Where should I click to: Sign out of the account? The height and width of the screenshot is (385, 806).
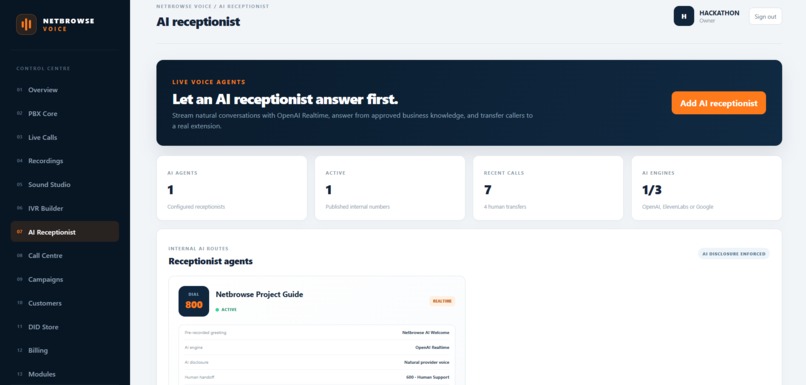point(765,16)
